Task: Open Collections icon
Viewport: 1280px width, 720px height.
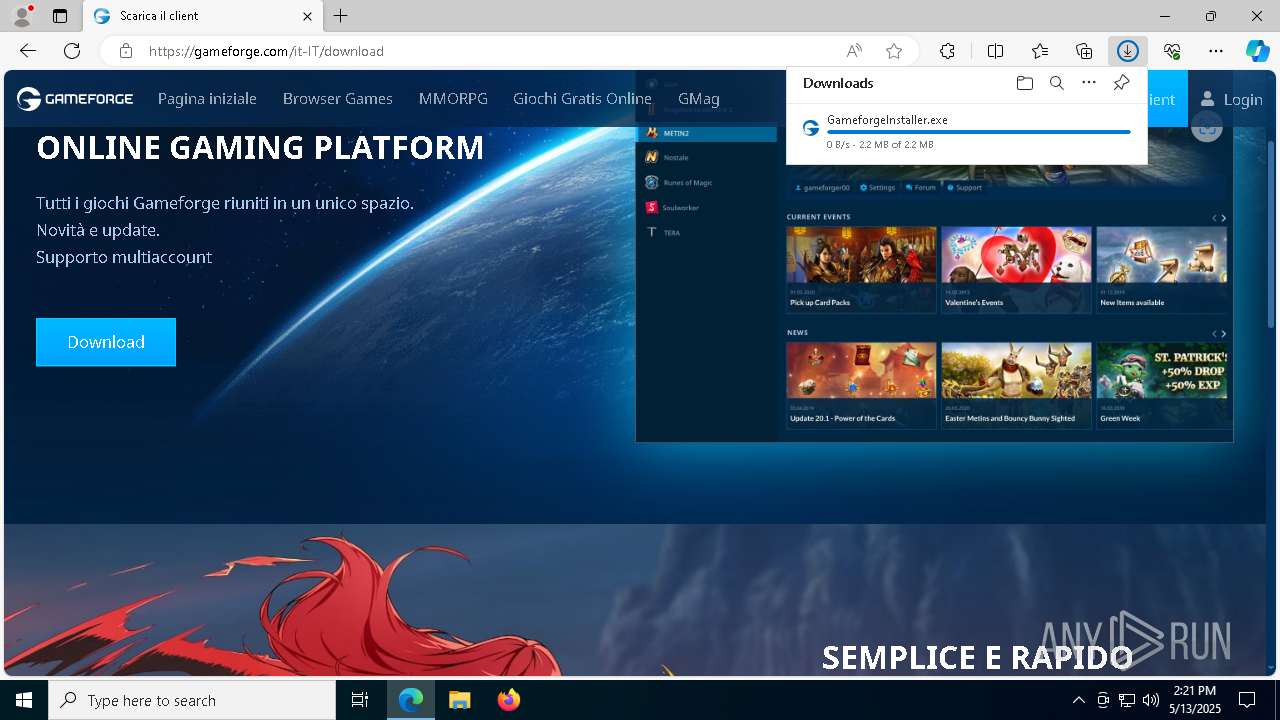Action: [1084, 51]
